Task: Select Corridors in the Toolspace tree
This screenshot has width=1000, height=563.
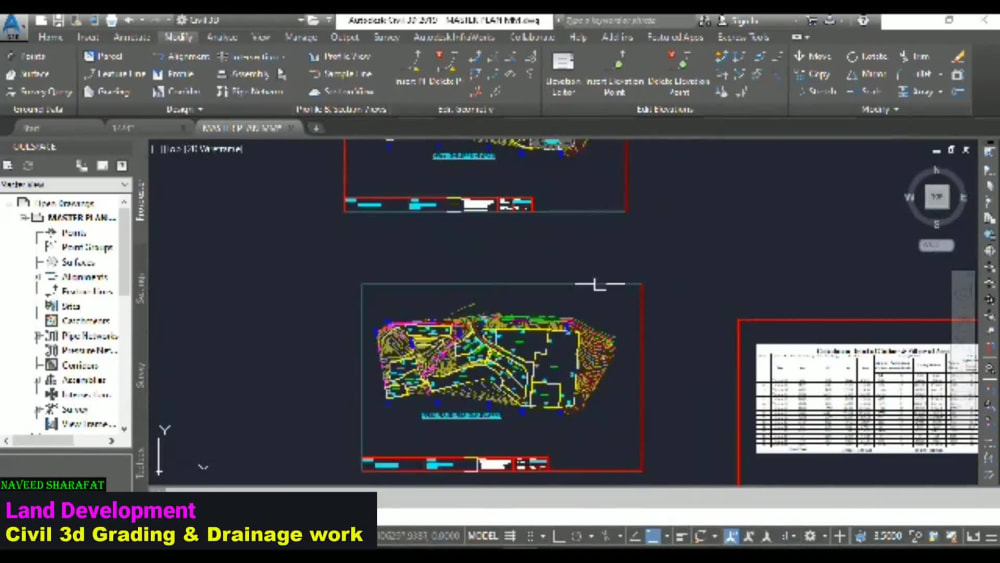Action: tap(80, 365)
